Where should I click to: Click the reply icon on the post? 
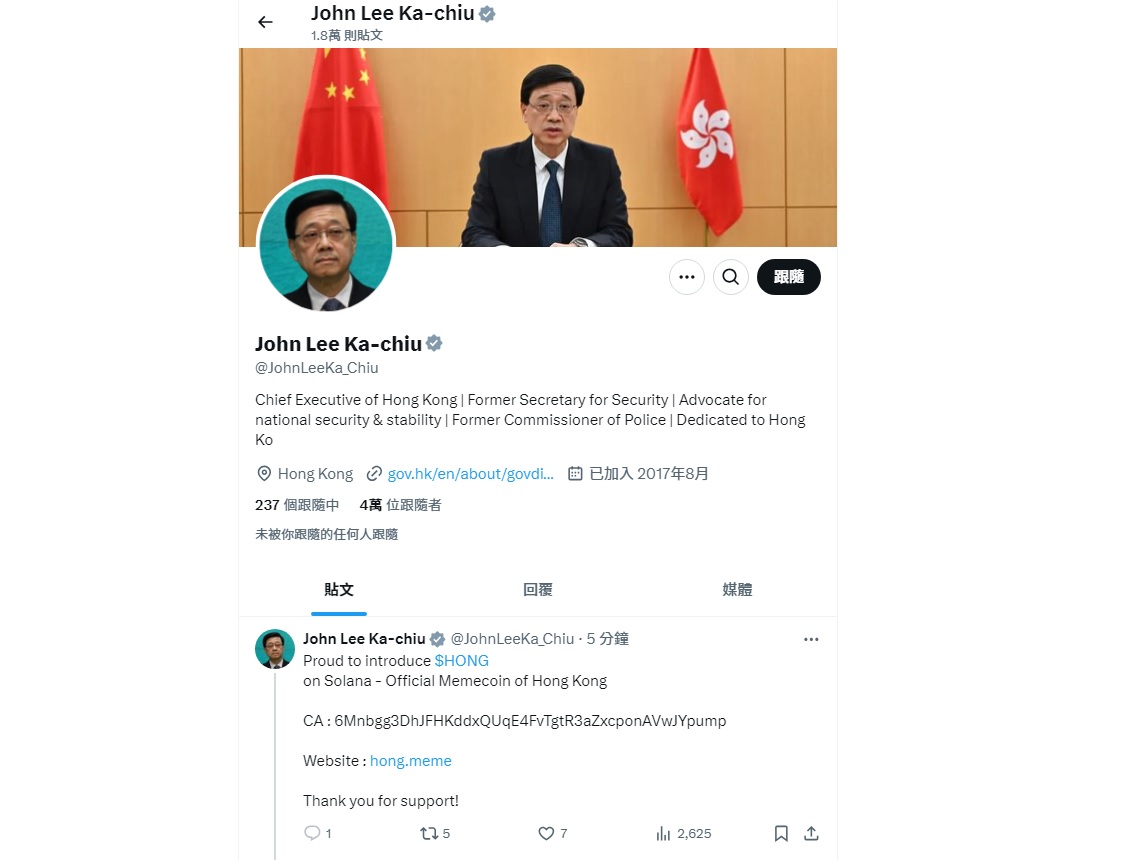coord(312,833)
